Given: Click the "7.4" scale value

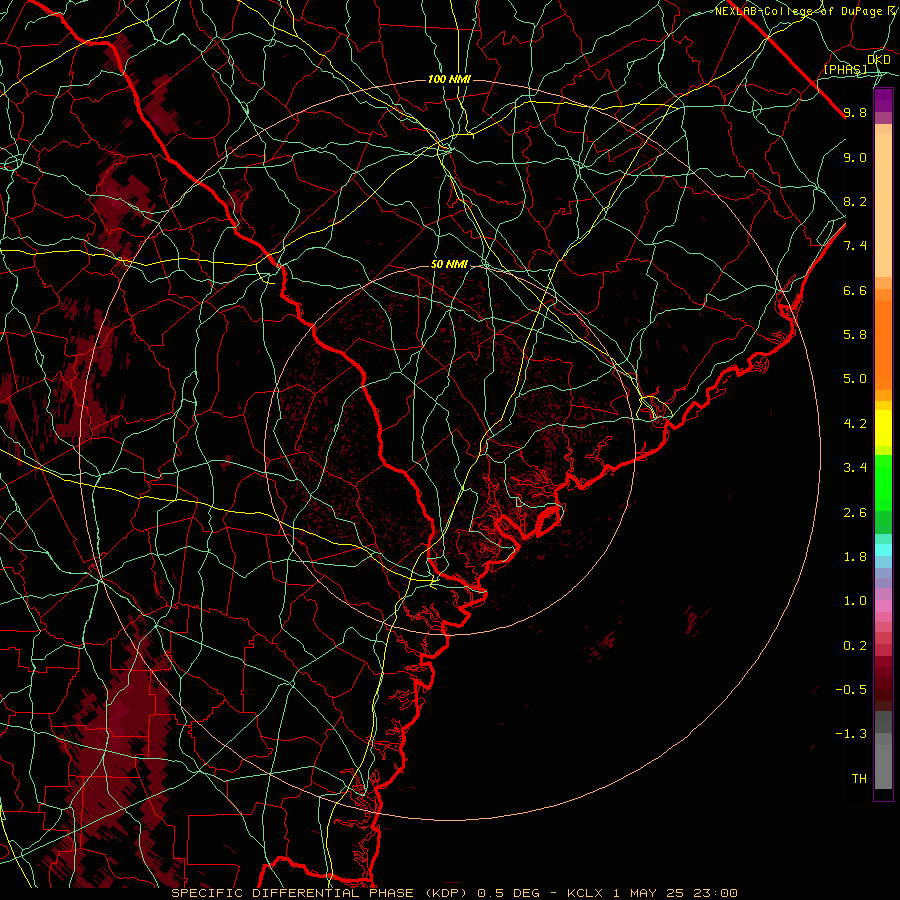Looking at the screenshot, I should tap(855, 246).
